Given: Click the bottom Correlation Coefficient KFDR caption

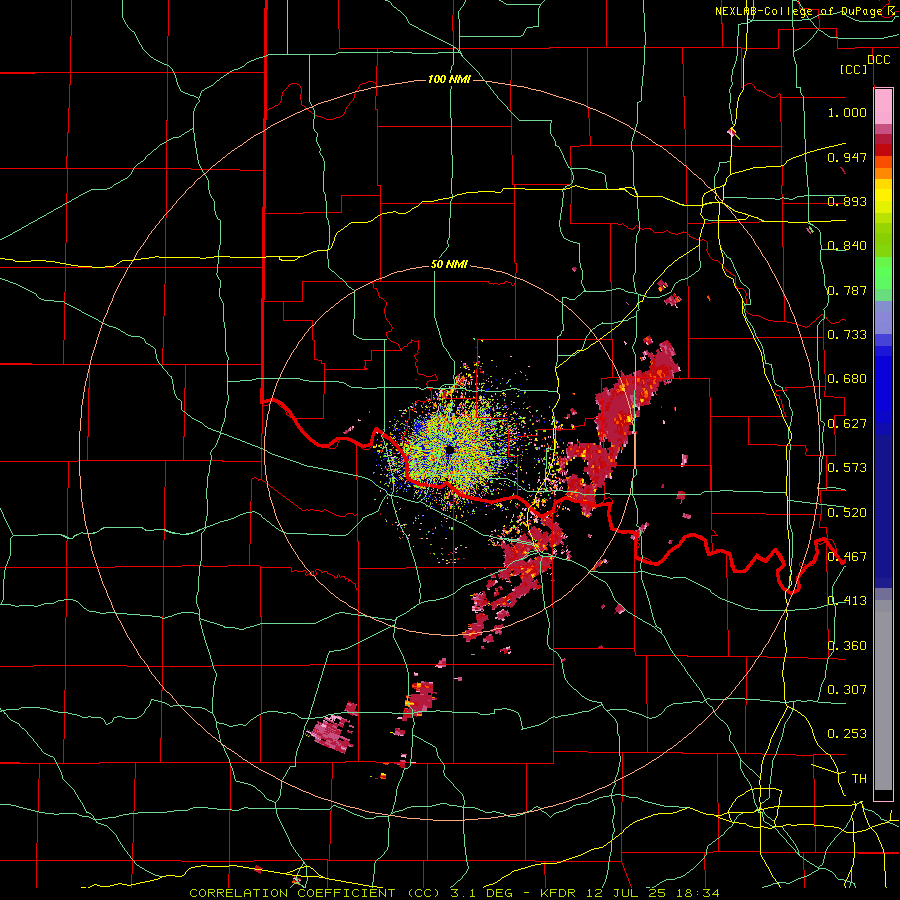Looking at the screenshot, I should (454, 893).
